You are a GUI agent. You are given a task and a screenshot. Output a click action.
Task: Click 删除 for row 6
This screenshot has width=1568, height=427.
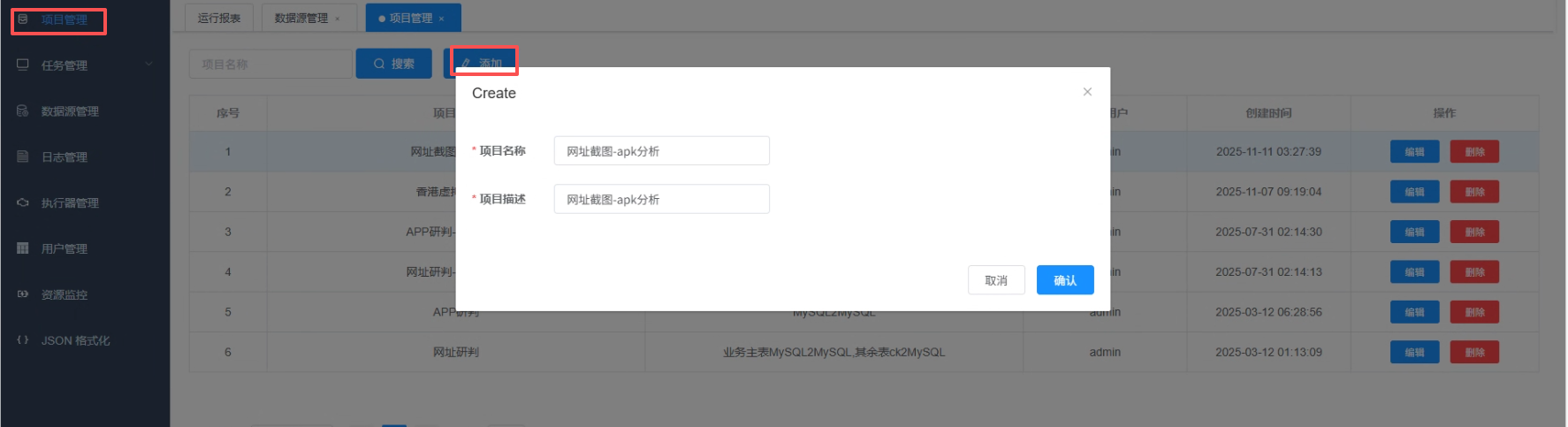(1474, 353)
